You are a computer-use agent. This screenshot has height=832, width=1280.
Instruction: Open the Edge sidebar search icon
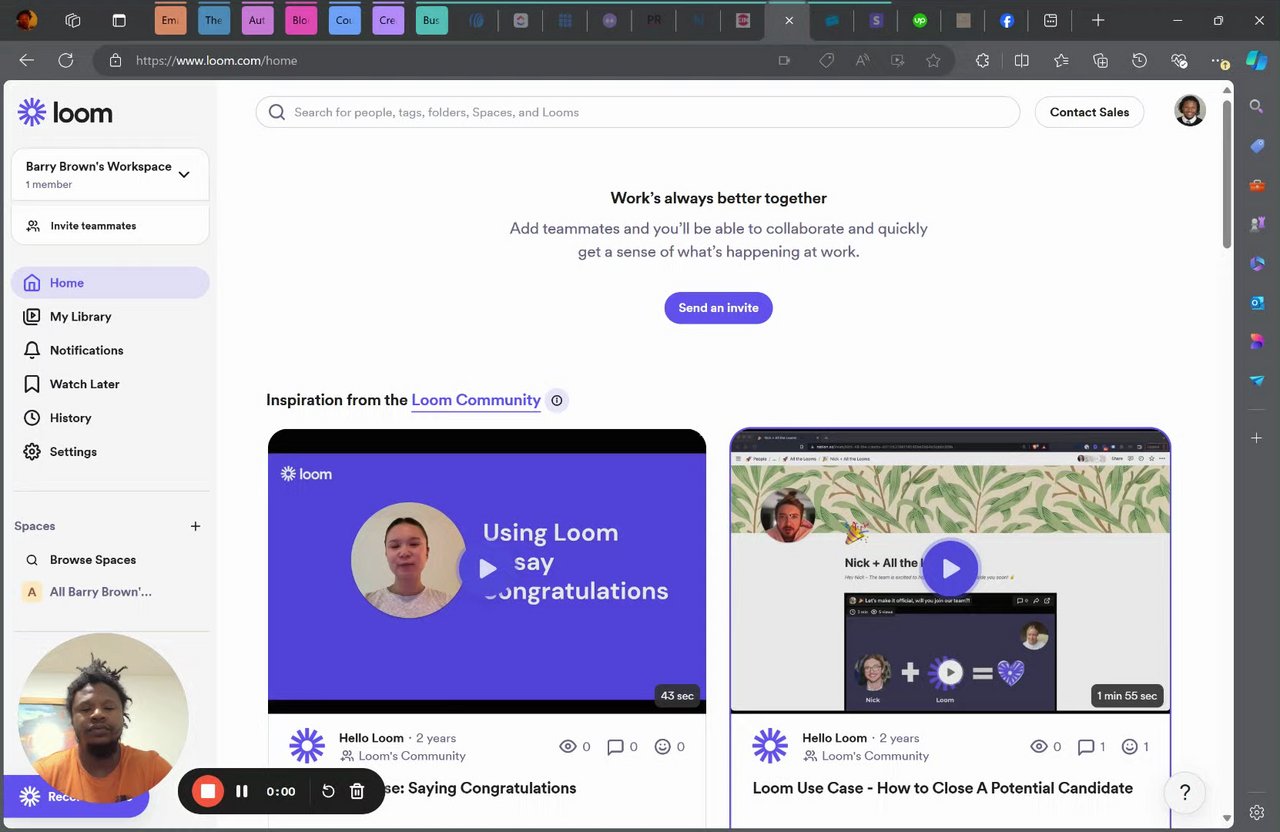coord(1257,106)
